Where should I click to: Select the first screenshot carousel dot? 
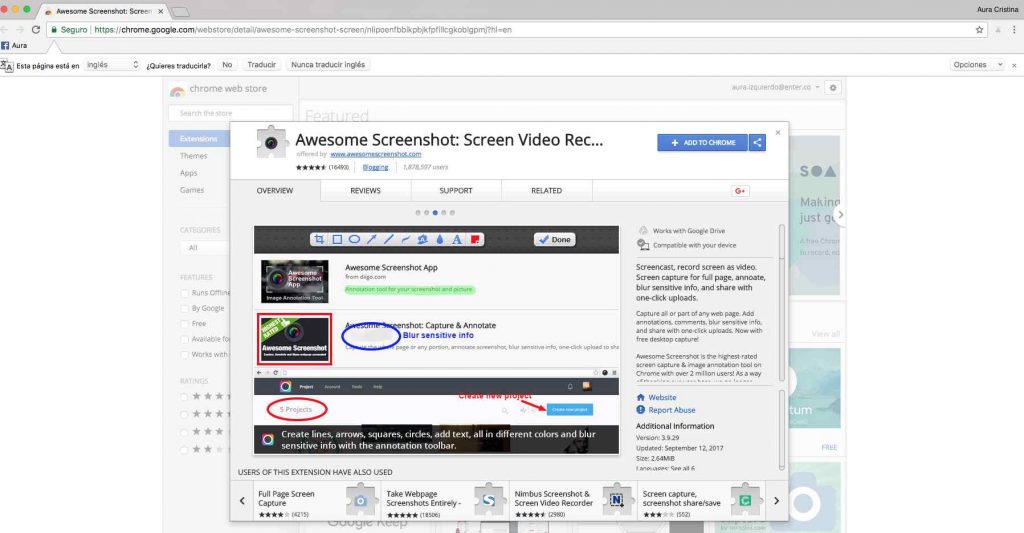[418, 213]
